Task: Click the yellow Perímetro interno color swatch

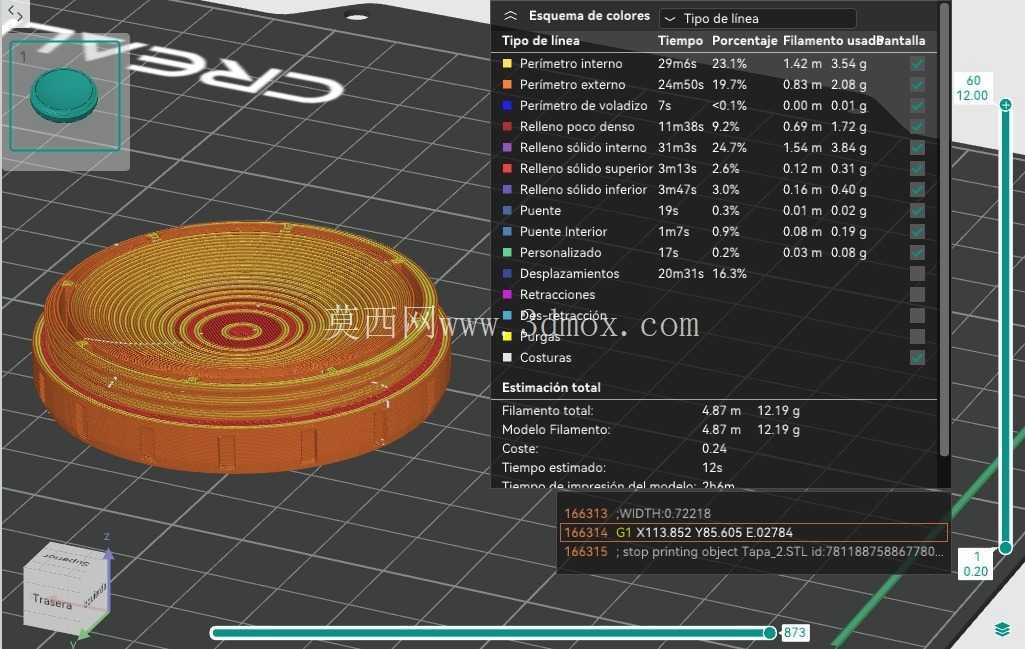Action: 507,63
